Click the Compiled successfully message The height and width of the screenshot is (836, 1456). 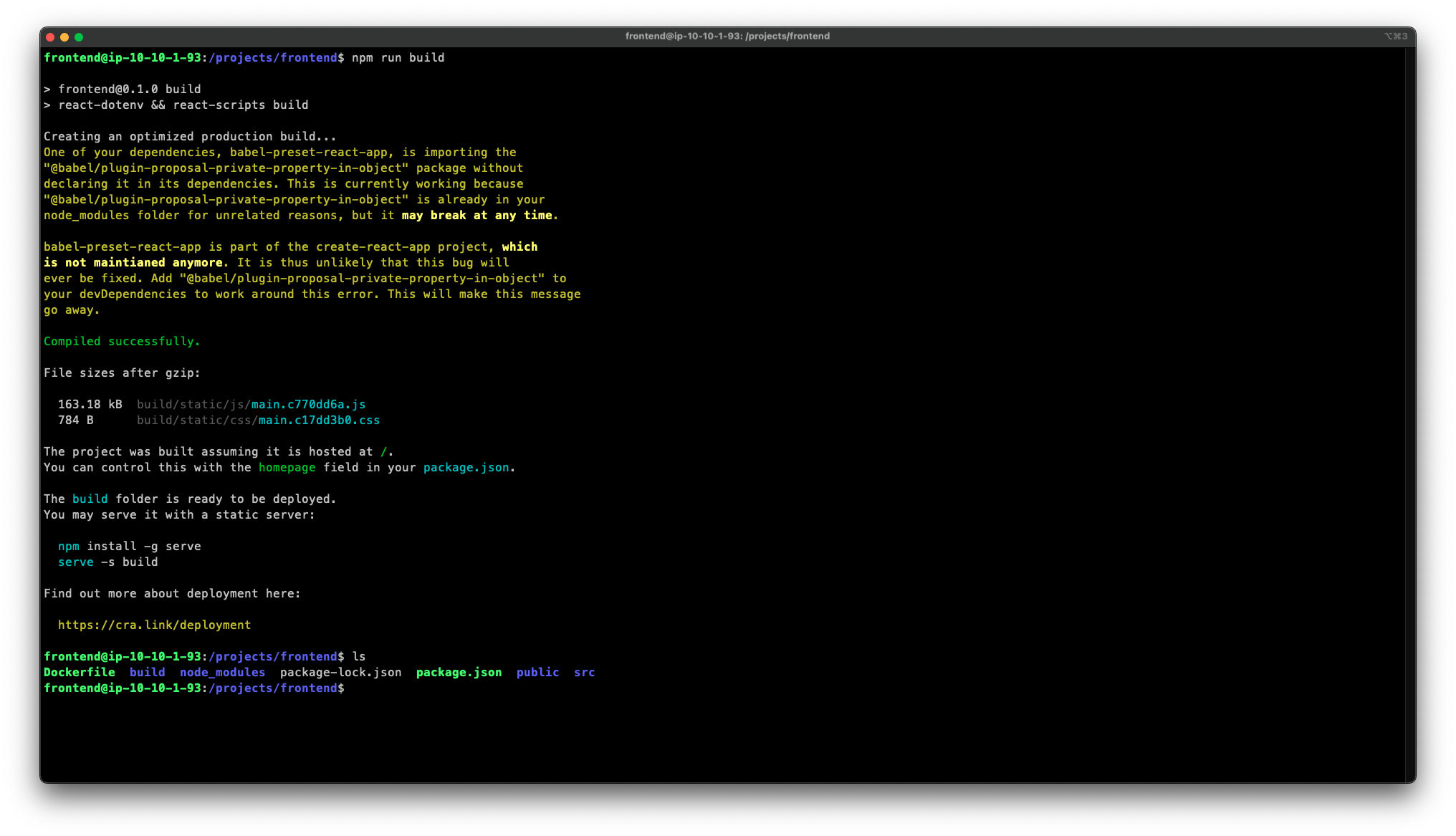[x=122, y=342]
